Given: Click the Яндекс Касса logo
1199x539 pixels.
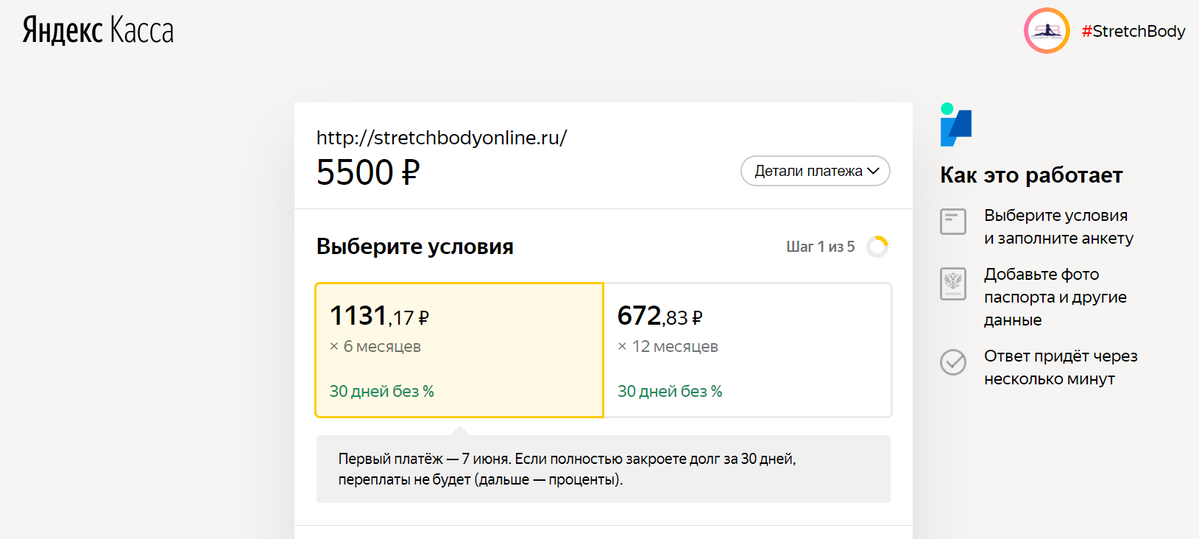Looking at the screenshot, I should pos(98,29).
